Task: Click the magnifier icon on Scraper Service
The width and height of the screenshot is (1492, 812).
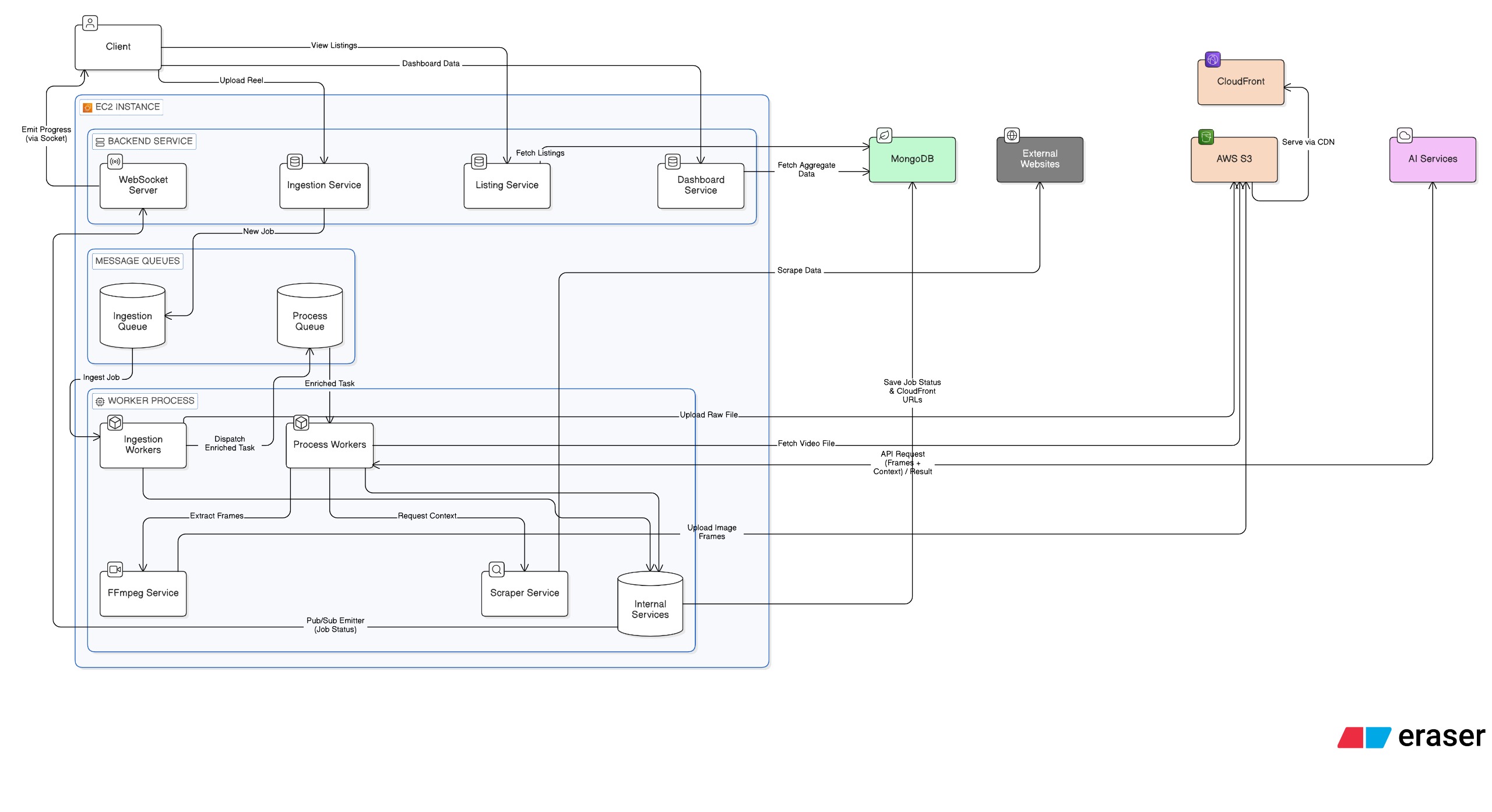Action: click(497, 569)
